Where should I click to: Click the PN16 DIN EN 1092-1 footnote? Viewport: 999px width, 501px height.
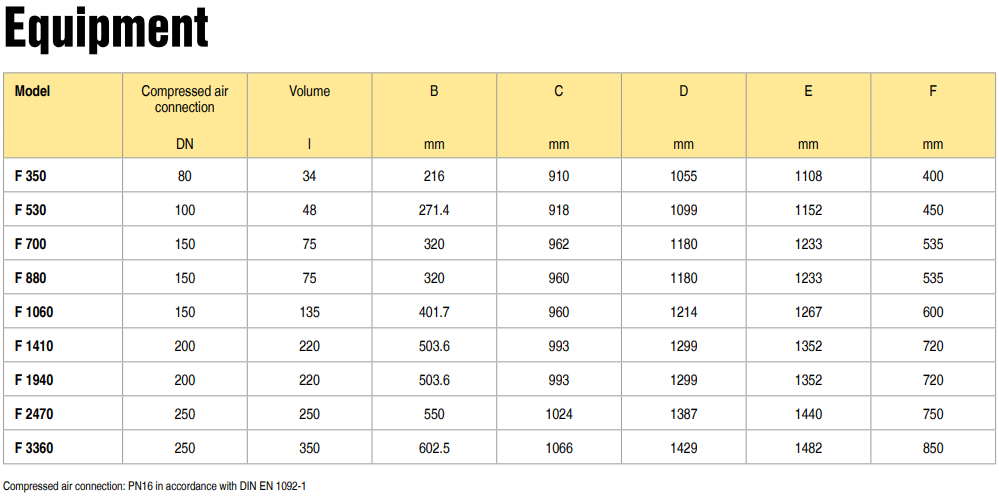[x=155, y=486]
